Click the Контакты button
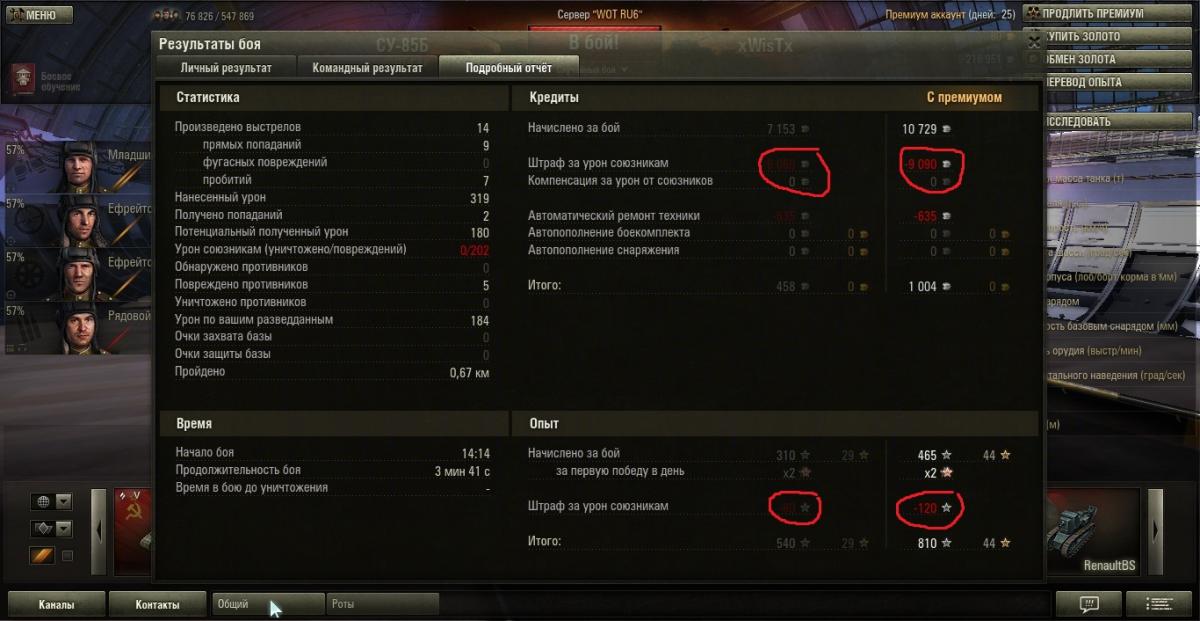Screen dimensions: 1200x621 tap(158, 604)
